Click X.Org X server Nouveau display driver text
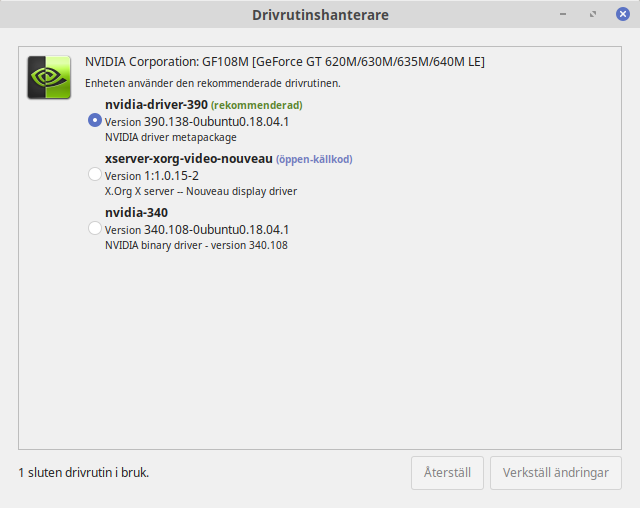 tap(201, 191)
